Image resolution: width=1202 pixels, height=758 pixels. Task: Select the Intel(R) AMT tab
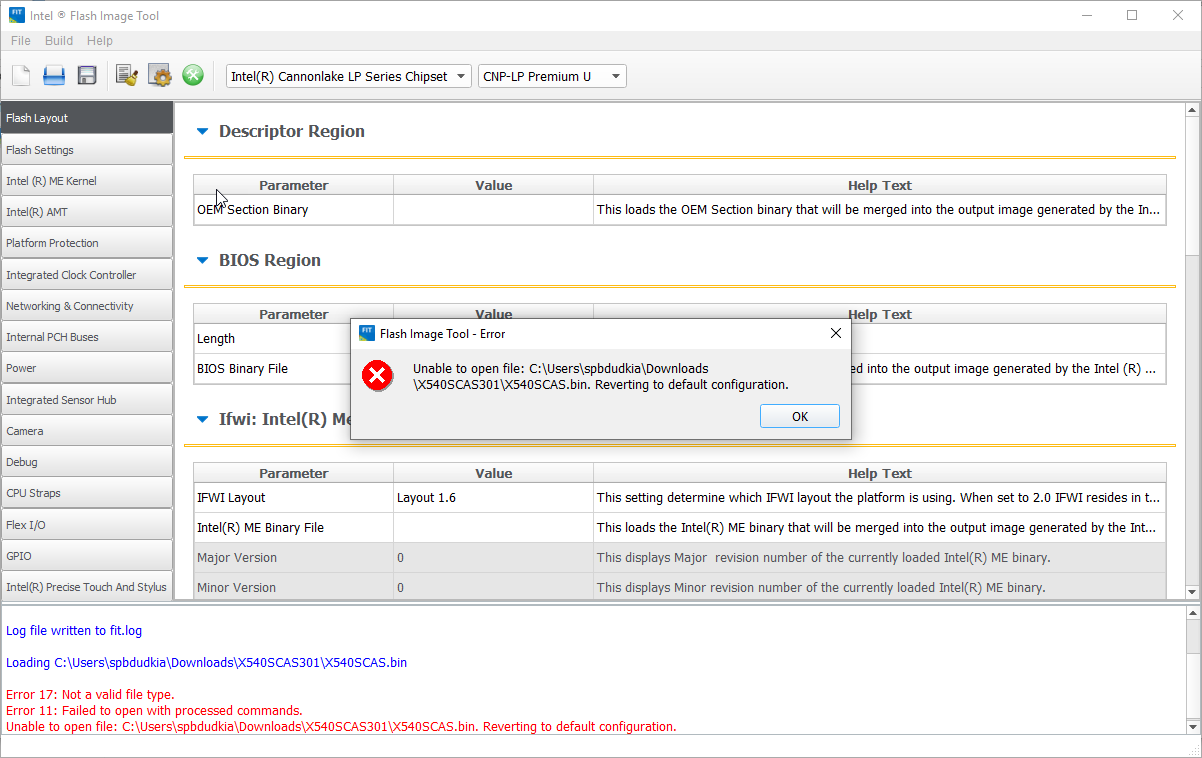click(87, 212)
